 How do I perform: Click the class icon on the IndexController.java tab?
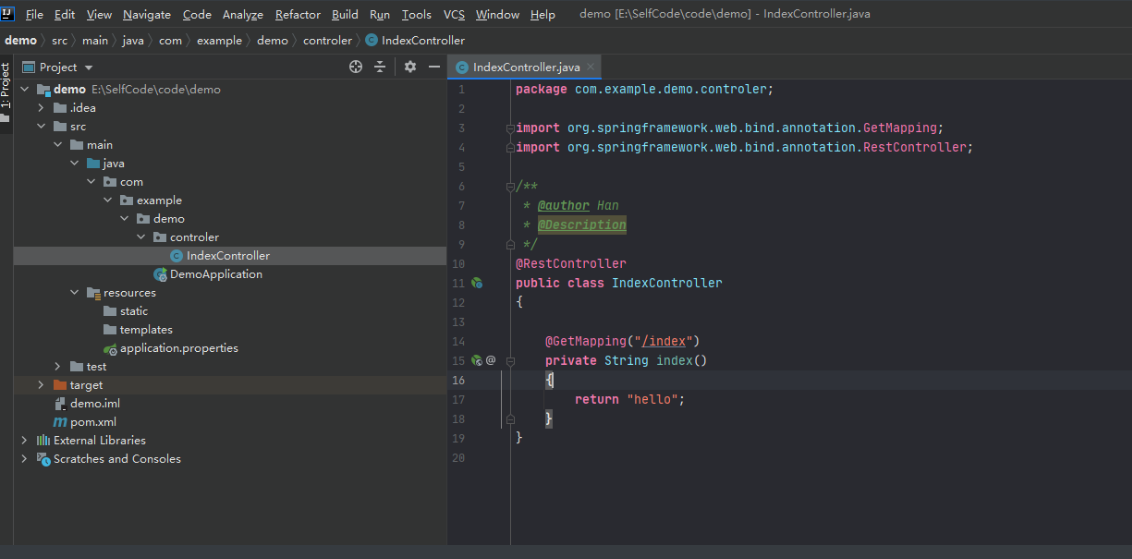pos(461,67)
